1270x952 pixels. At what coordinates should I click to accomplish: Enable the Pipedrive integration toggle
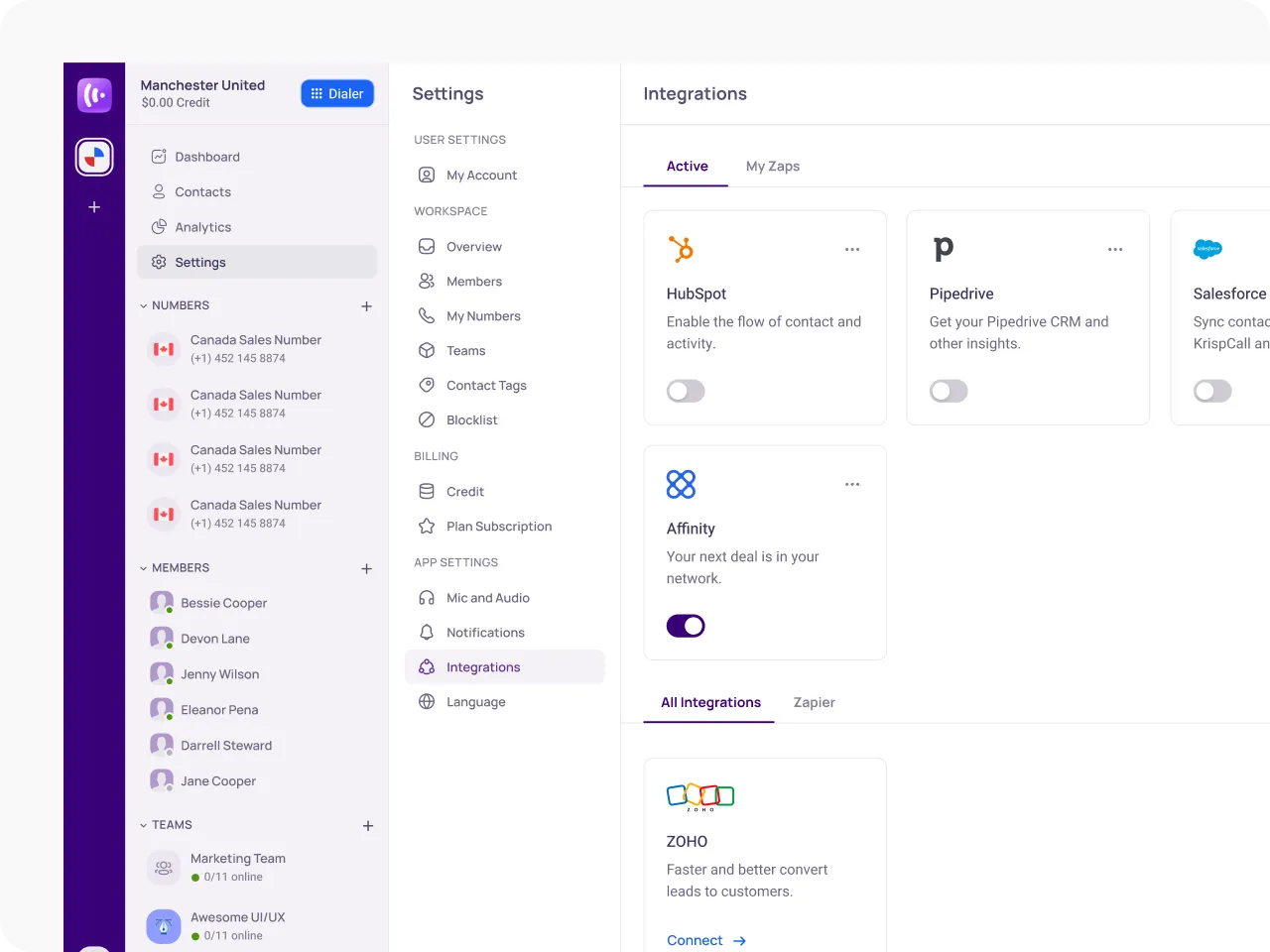coord(949,392)
